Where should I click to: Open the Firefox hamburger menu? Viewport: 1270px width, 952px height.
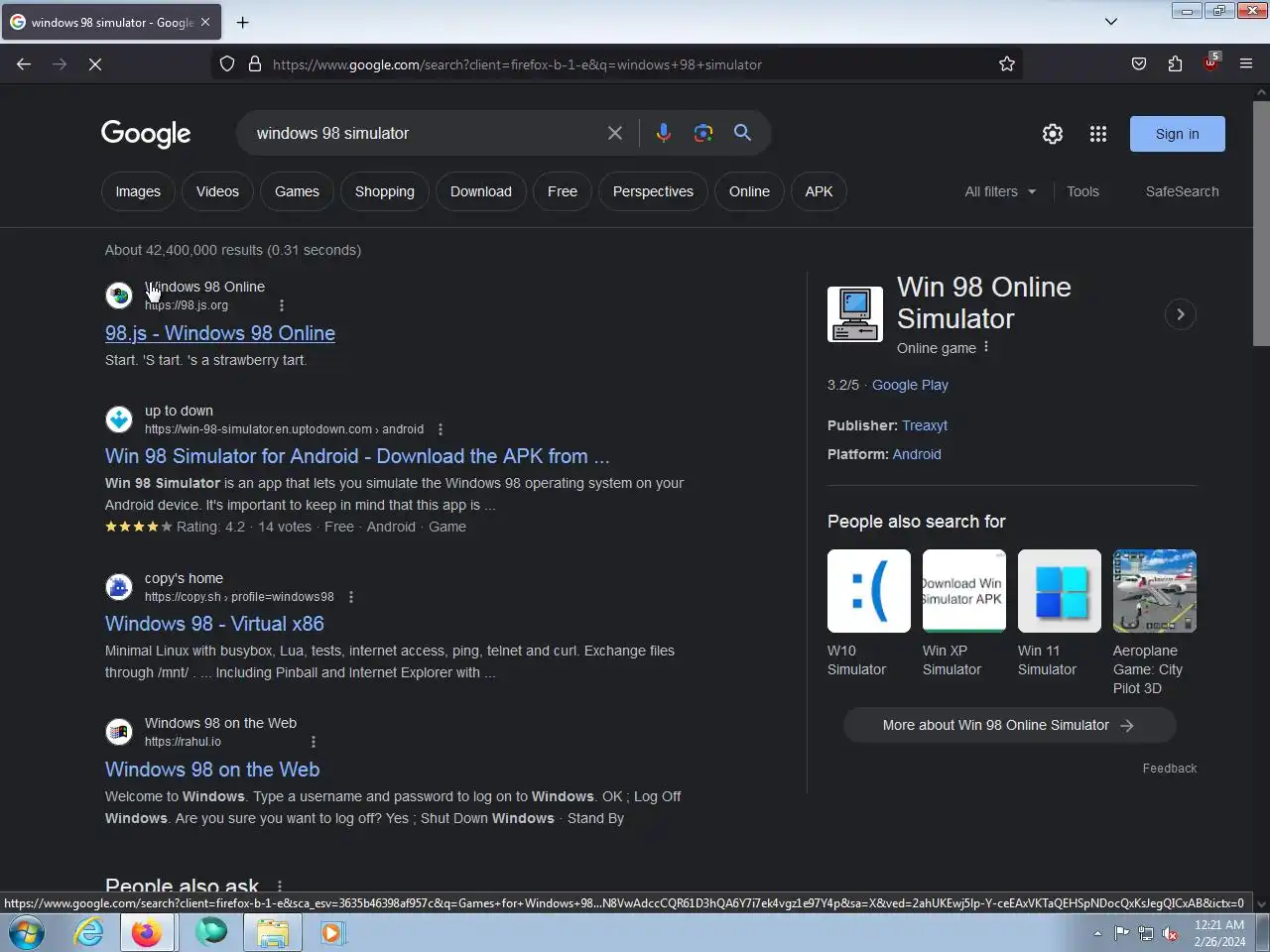[x=1246, y=64]
